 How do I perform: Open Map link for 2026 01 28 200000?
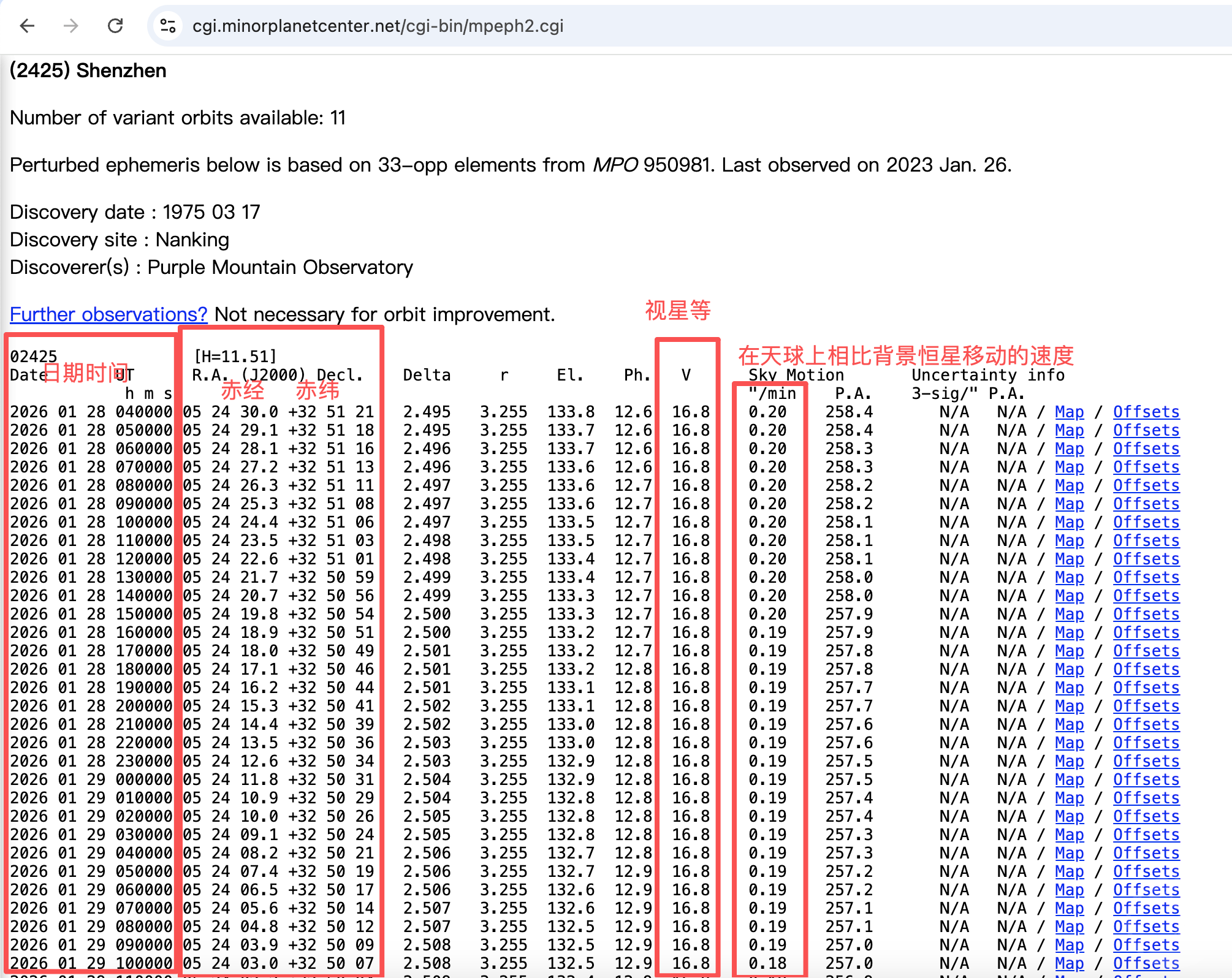tap(1069, 706)
